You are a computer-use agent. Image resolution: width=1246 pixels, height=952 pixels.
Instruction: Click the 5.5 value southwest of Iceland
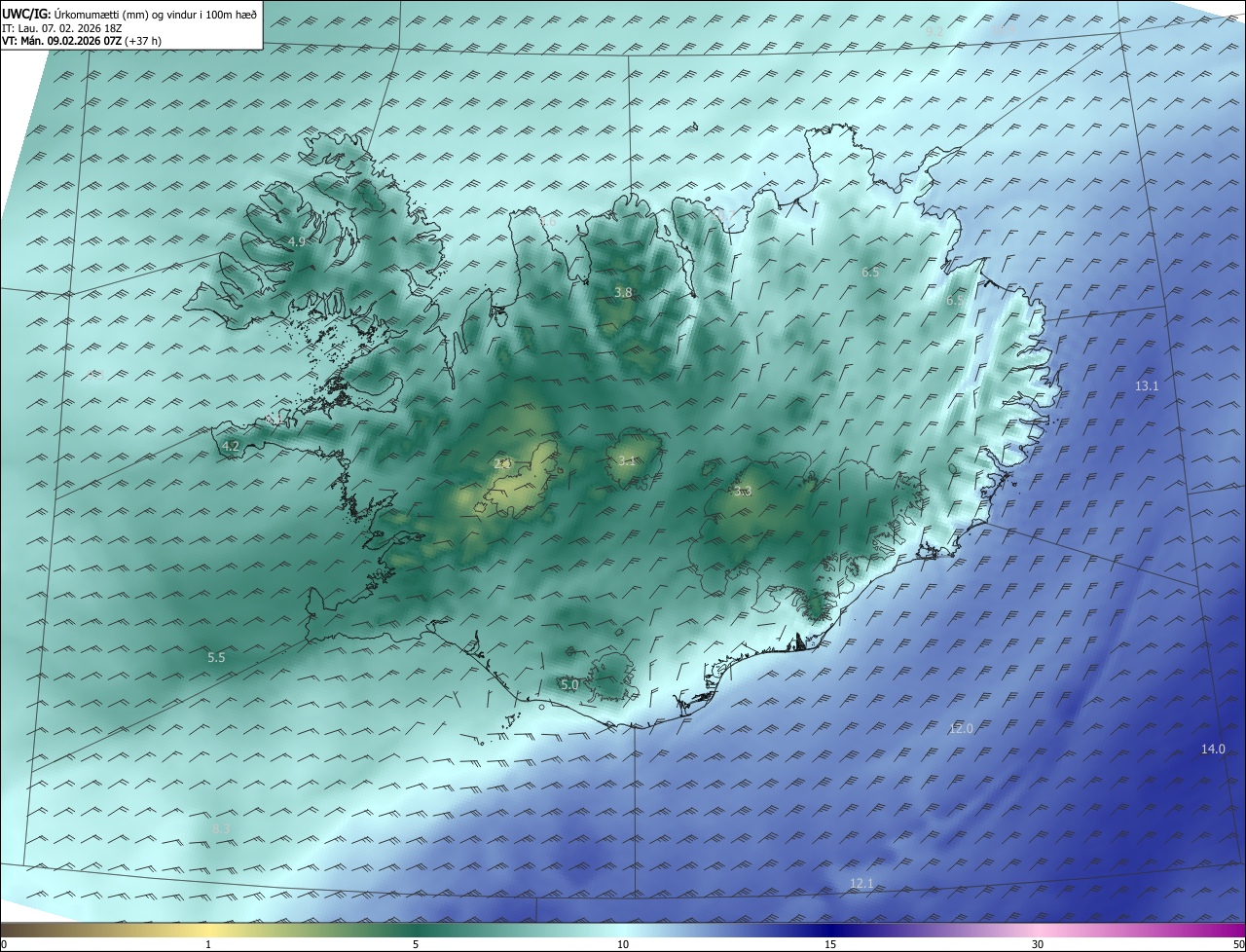tap(216, 658)
